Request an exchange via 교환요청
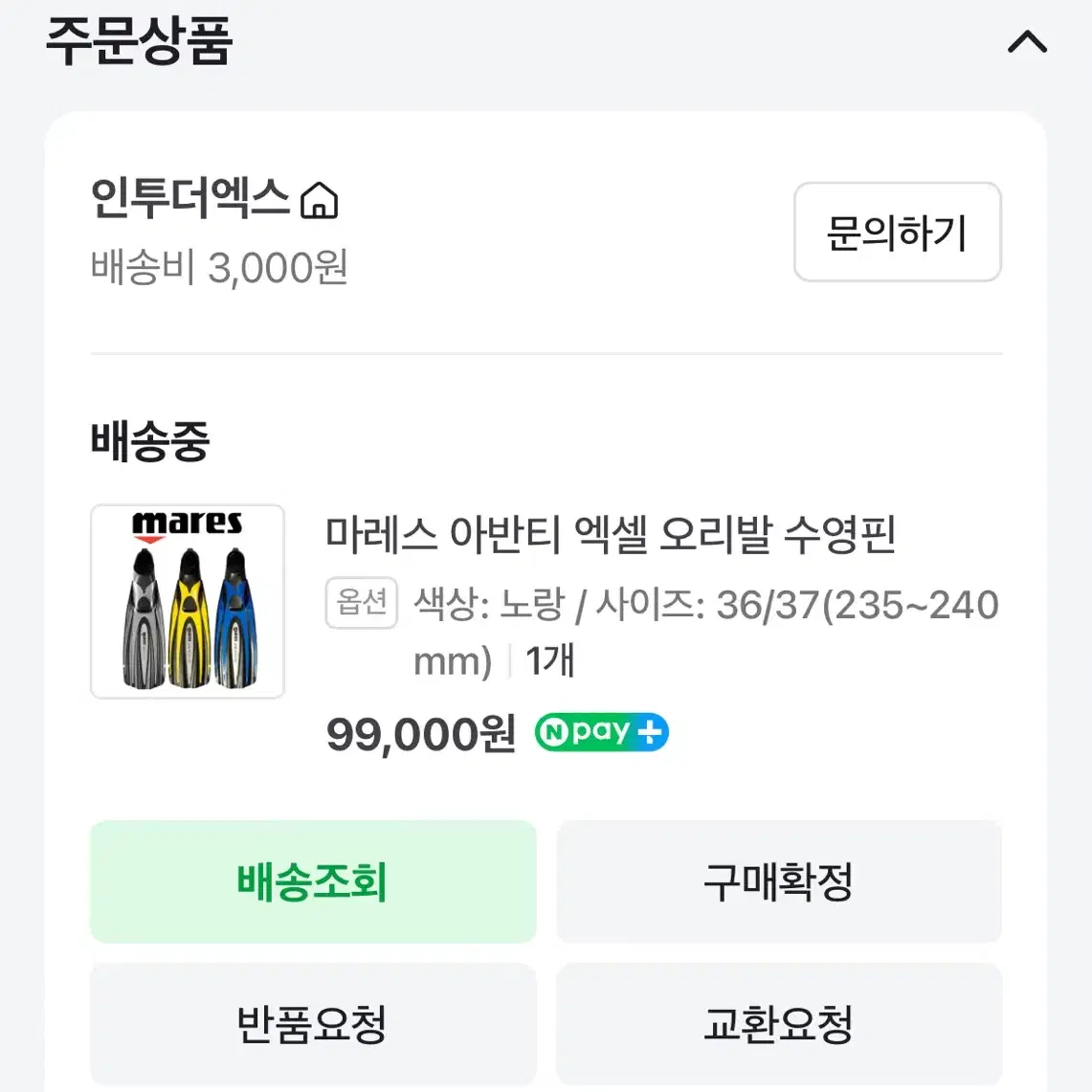Viewport: 1092px width, 1092px height. 779,1024
